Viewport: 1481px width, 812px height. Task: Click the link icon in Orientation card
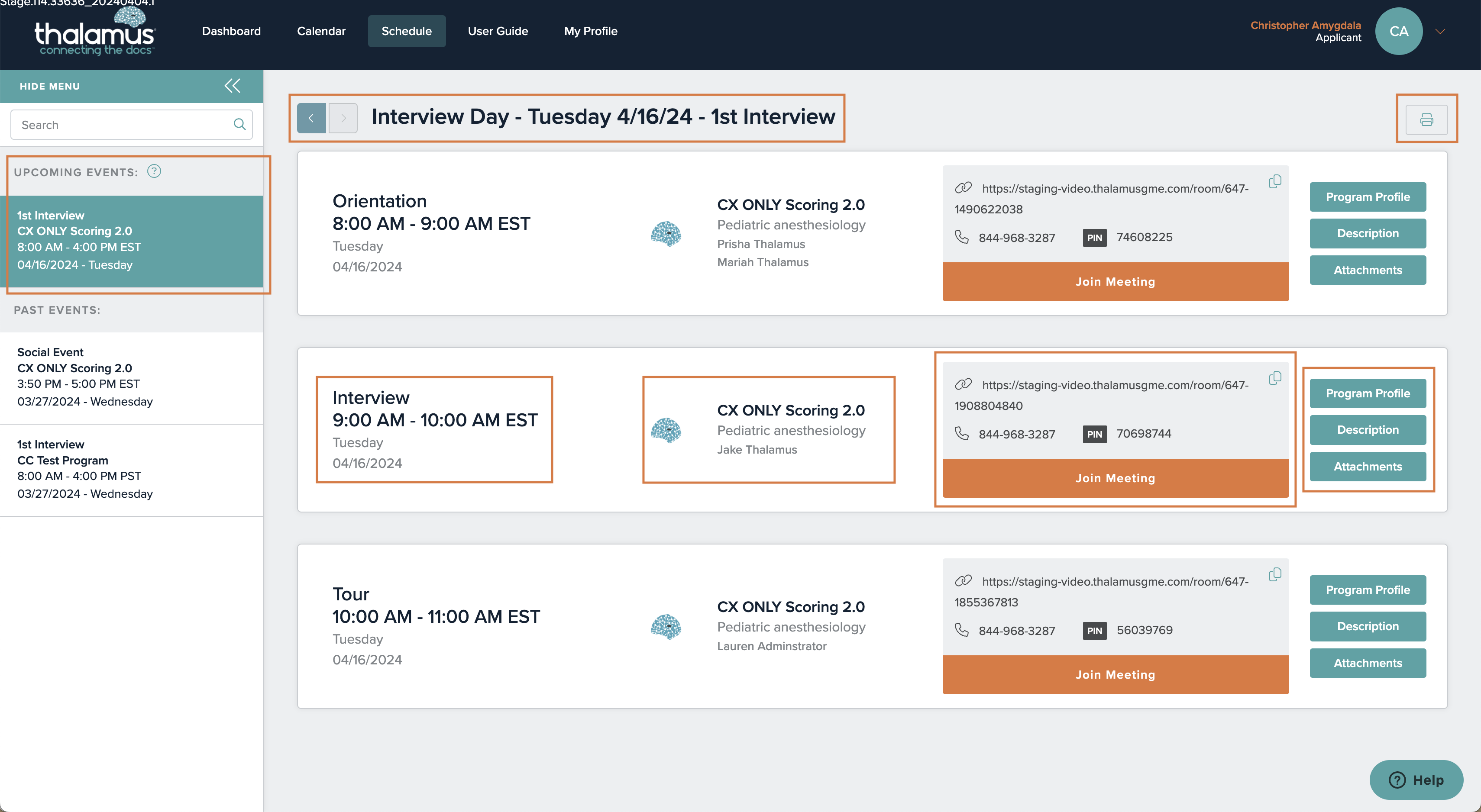click(963, 188)
